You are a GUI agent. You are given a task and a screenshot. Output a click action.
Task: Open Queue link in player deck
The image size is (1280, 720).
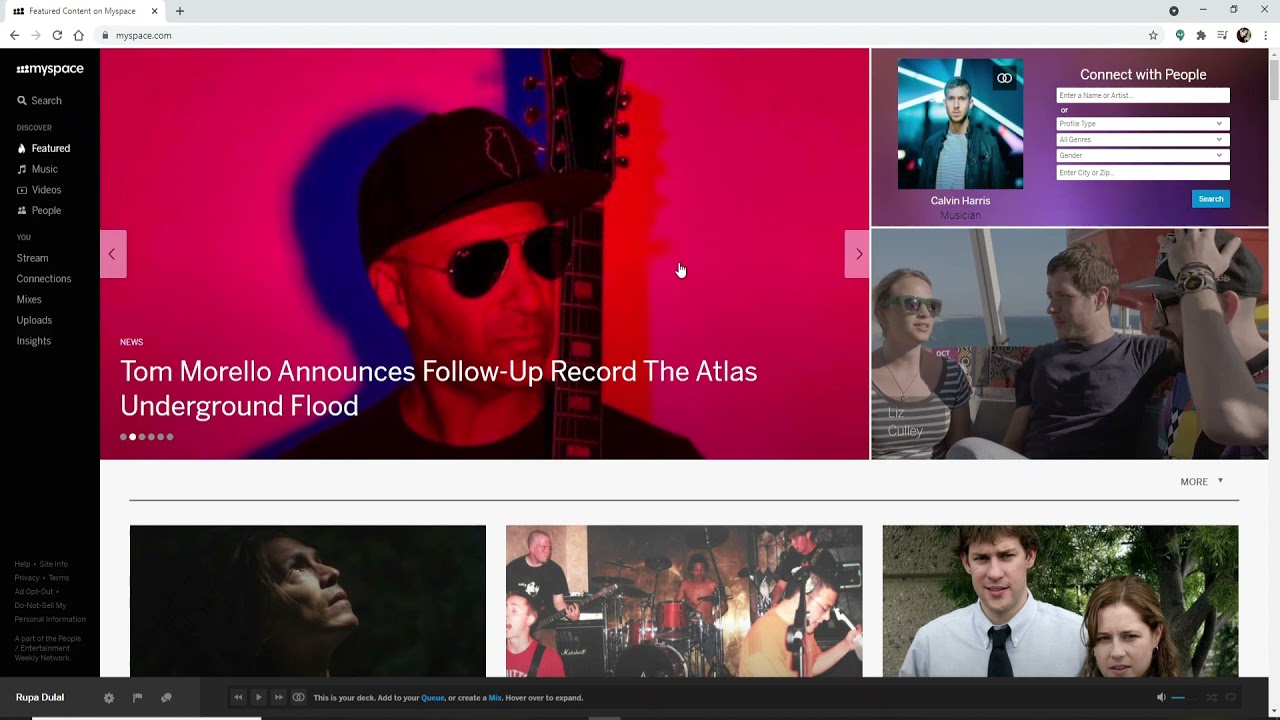(x=433, y=698)
